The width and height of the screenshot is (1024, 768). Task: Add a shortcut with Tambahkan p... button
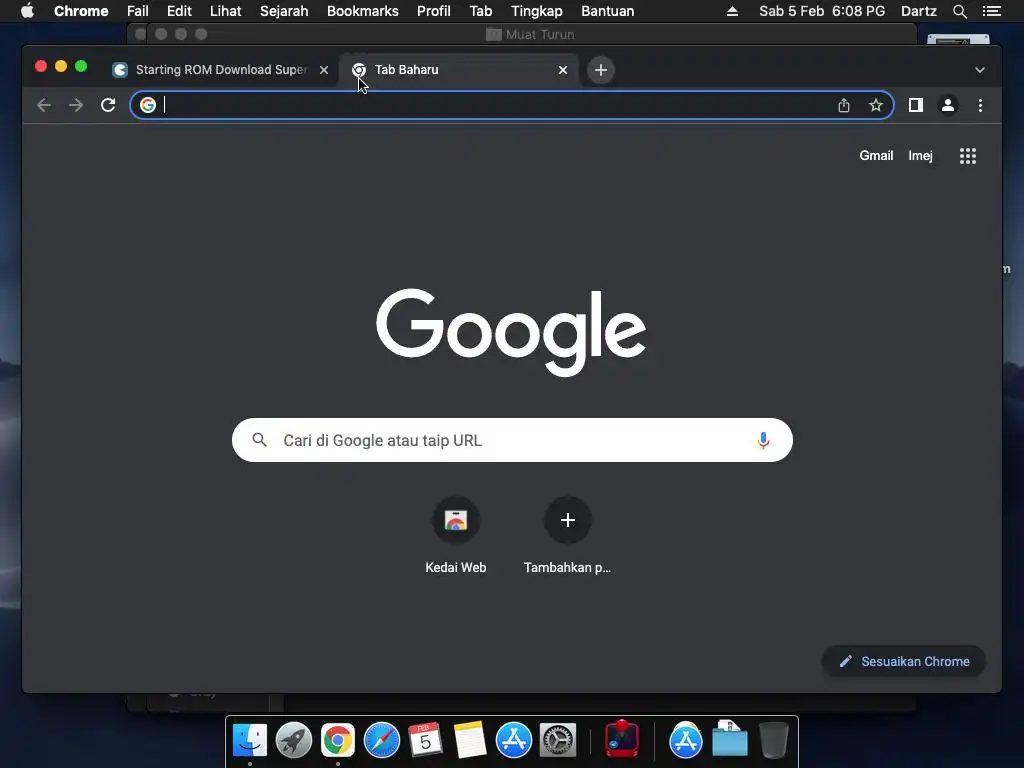tap(568, 536)
